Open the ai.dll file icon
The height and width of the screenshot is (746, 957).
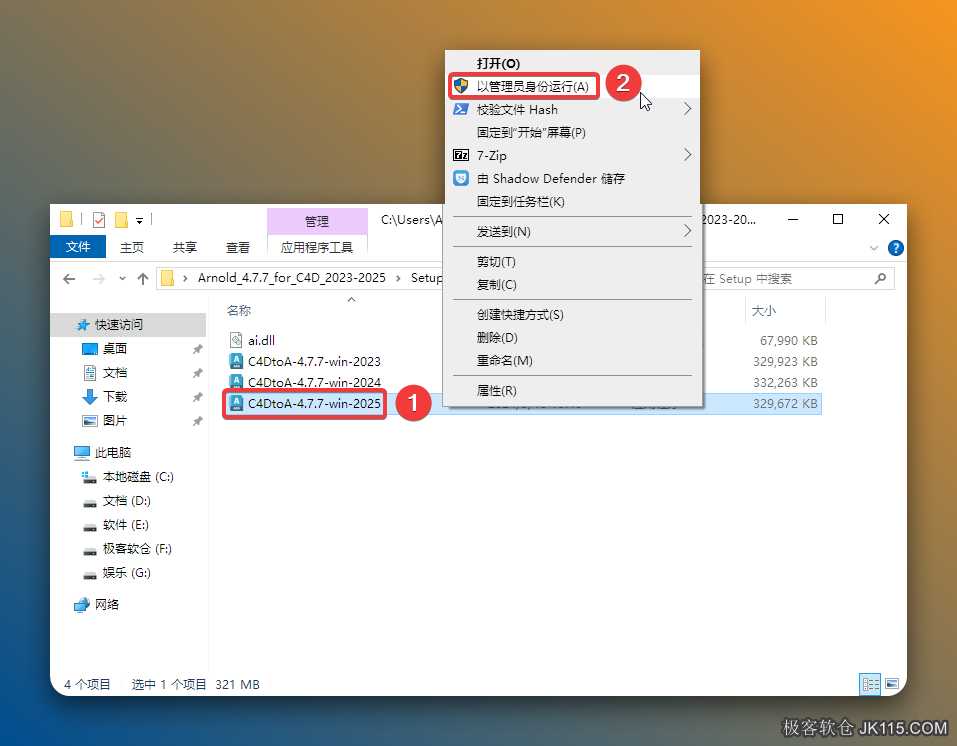[236, 340]
